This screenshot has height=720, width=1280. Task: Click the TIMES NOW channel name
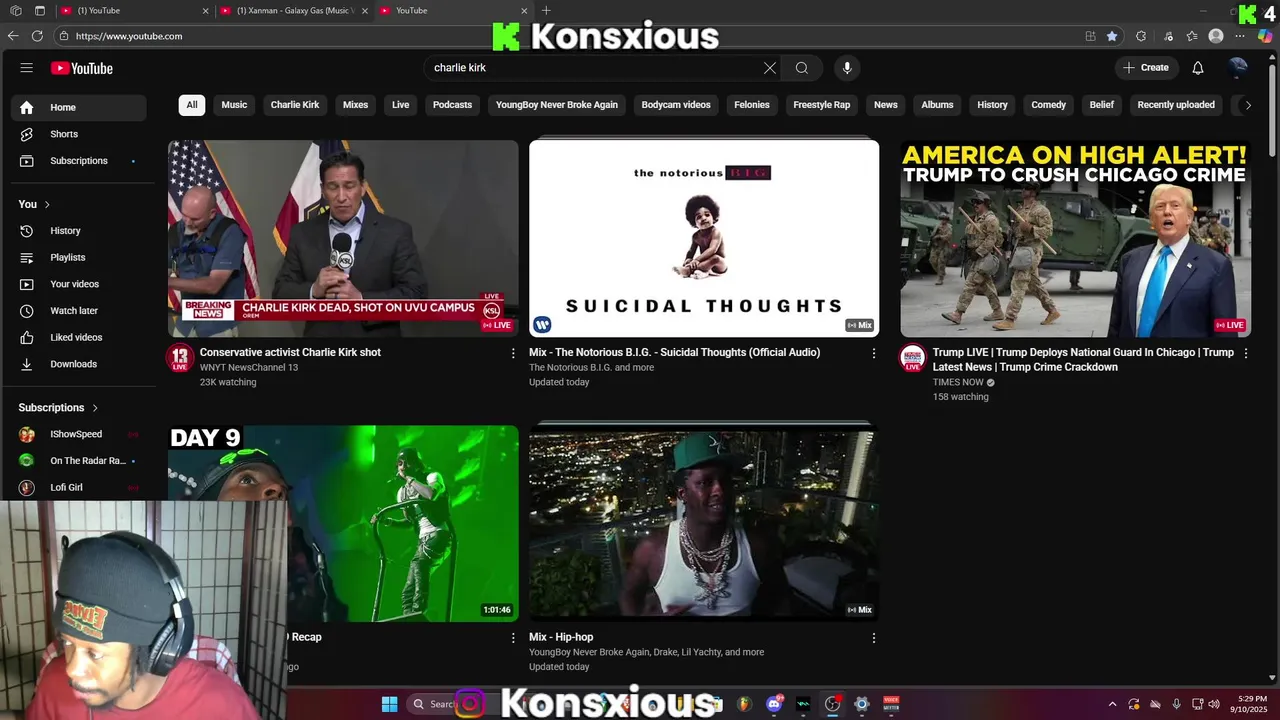click(958, 382)
